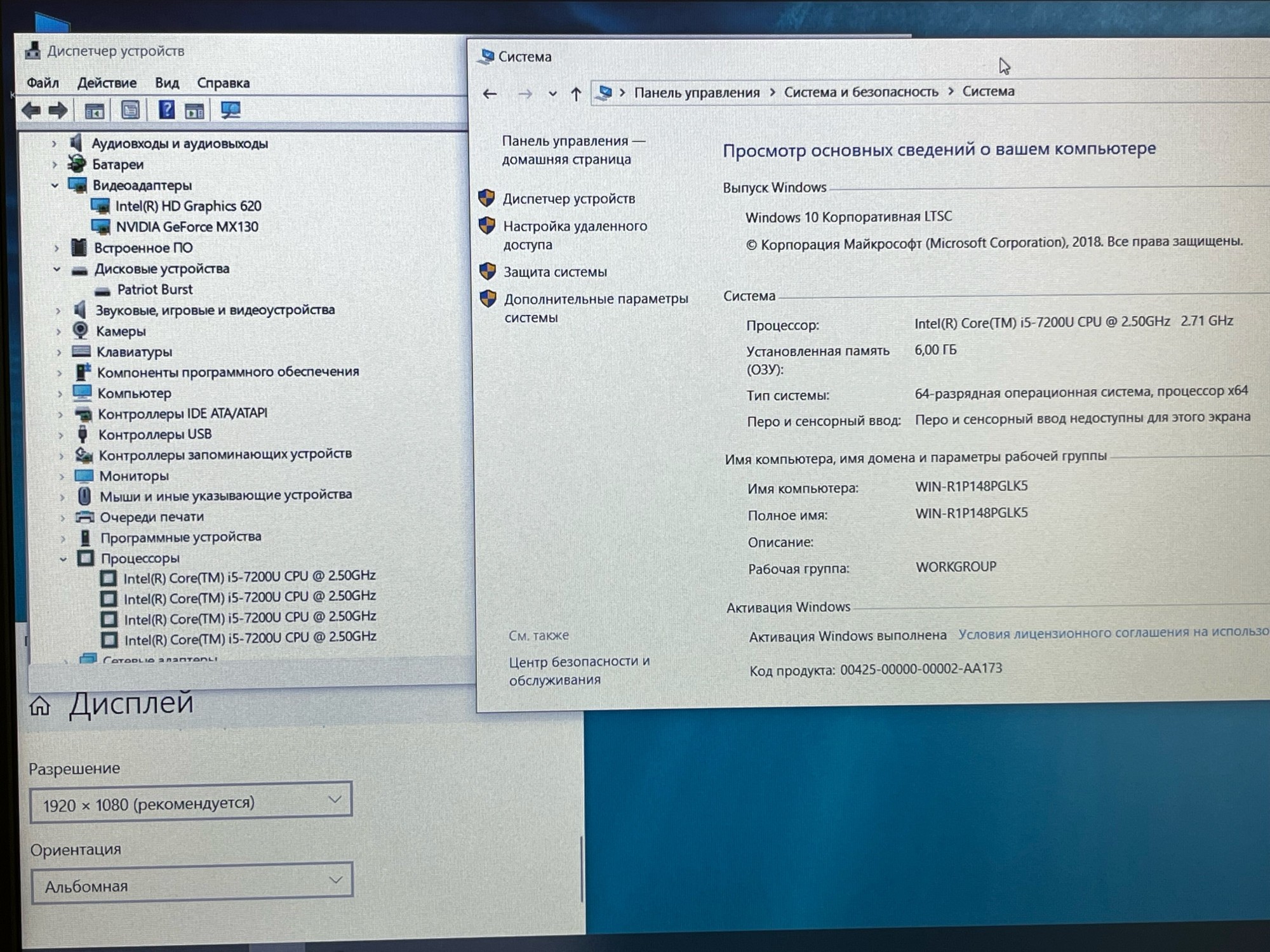Click Панель управления in the breadcrumb
Image resolution: width=1270 pixels, height=952 pixels.
tap(697, 93)
